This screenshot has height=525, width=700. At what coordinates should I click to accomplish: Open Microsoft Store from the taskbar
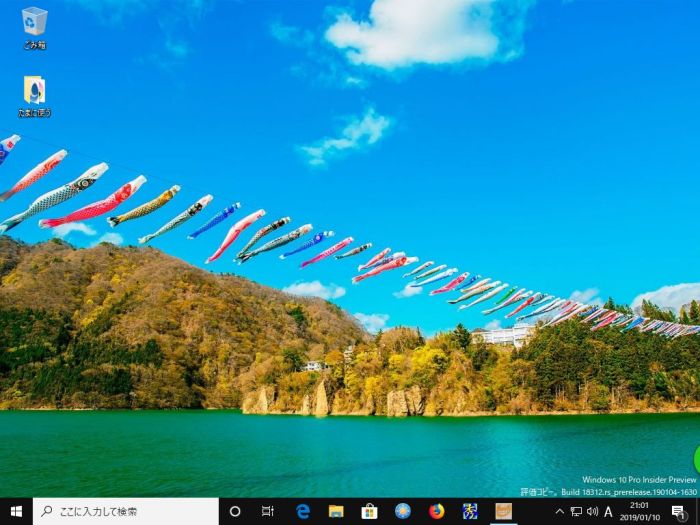point(369,511)
